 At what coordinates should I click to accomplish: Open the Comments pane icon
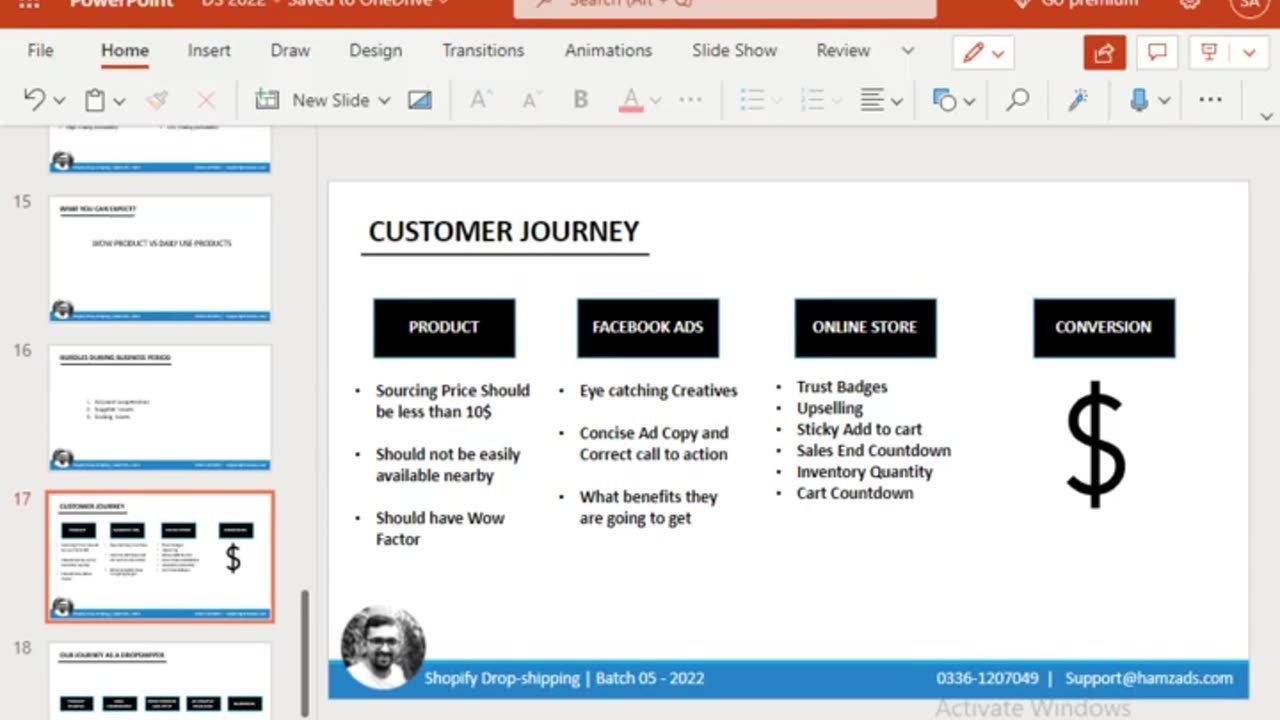pos(1157,53)
